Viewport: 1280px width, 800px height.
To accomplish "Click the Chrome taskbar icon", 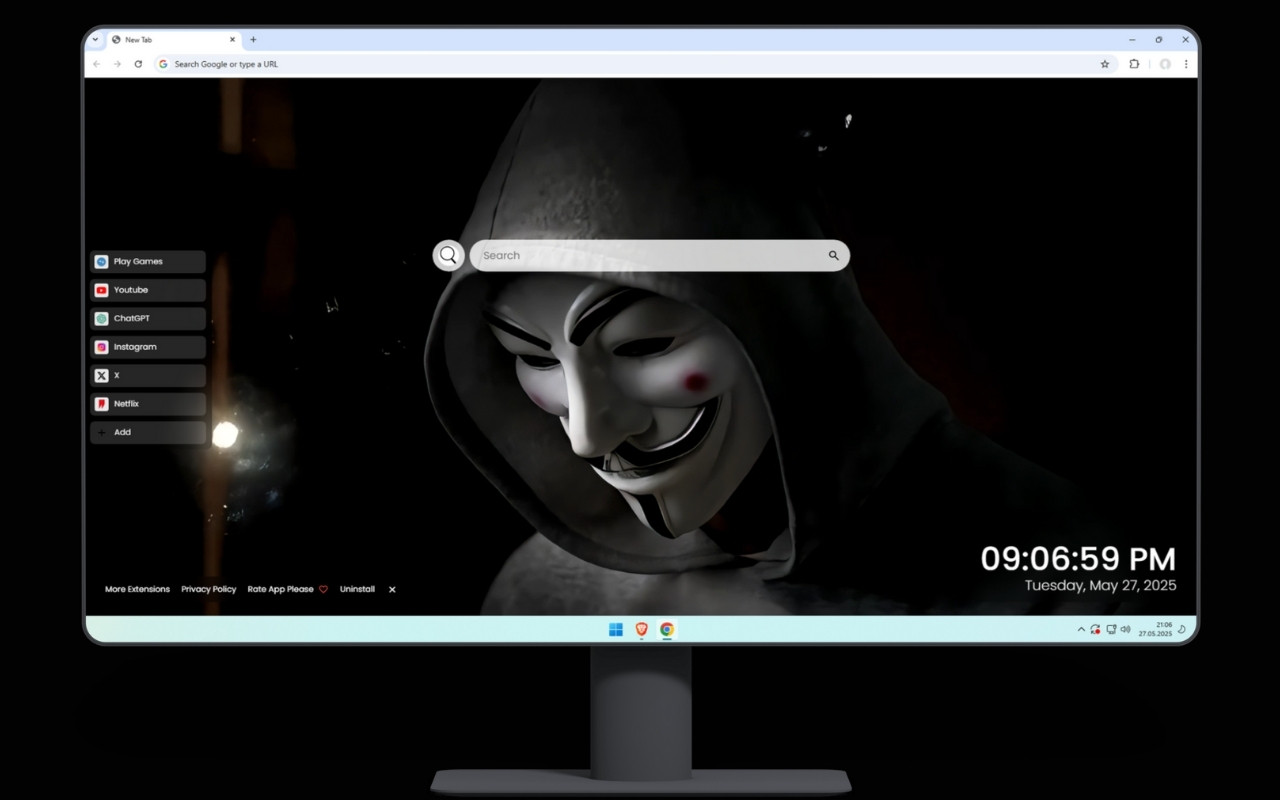I will [667, 629].
